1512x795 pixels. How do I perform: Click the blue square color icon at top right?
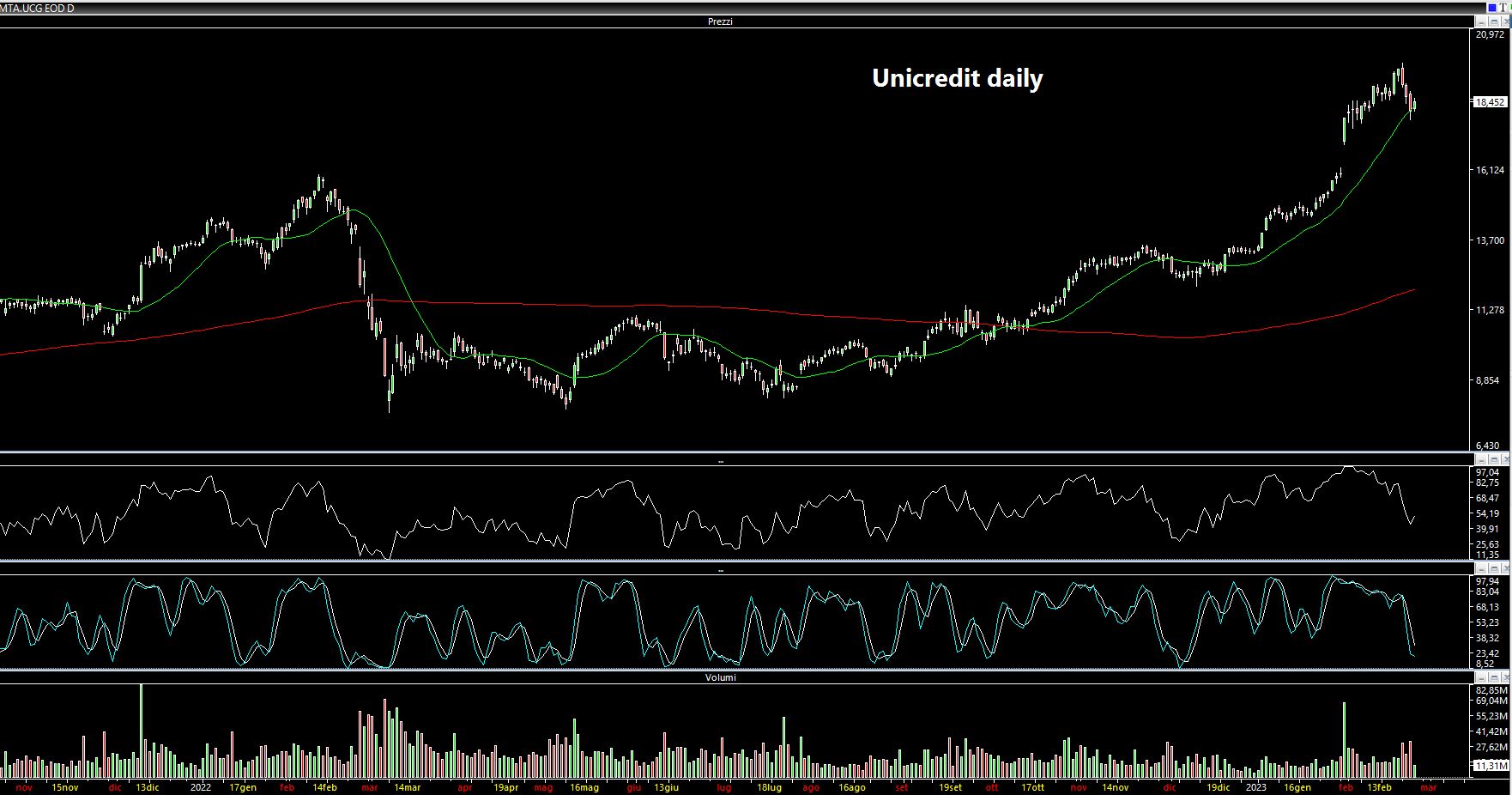[x=1492, y=8]
